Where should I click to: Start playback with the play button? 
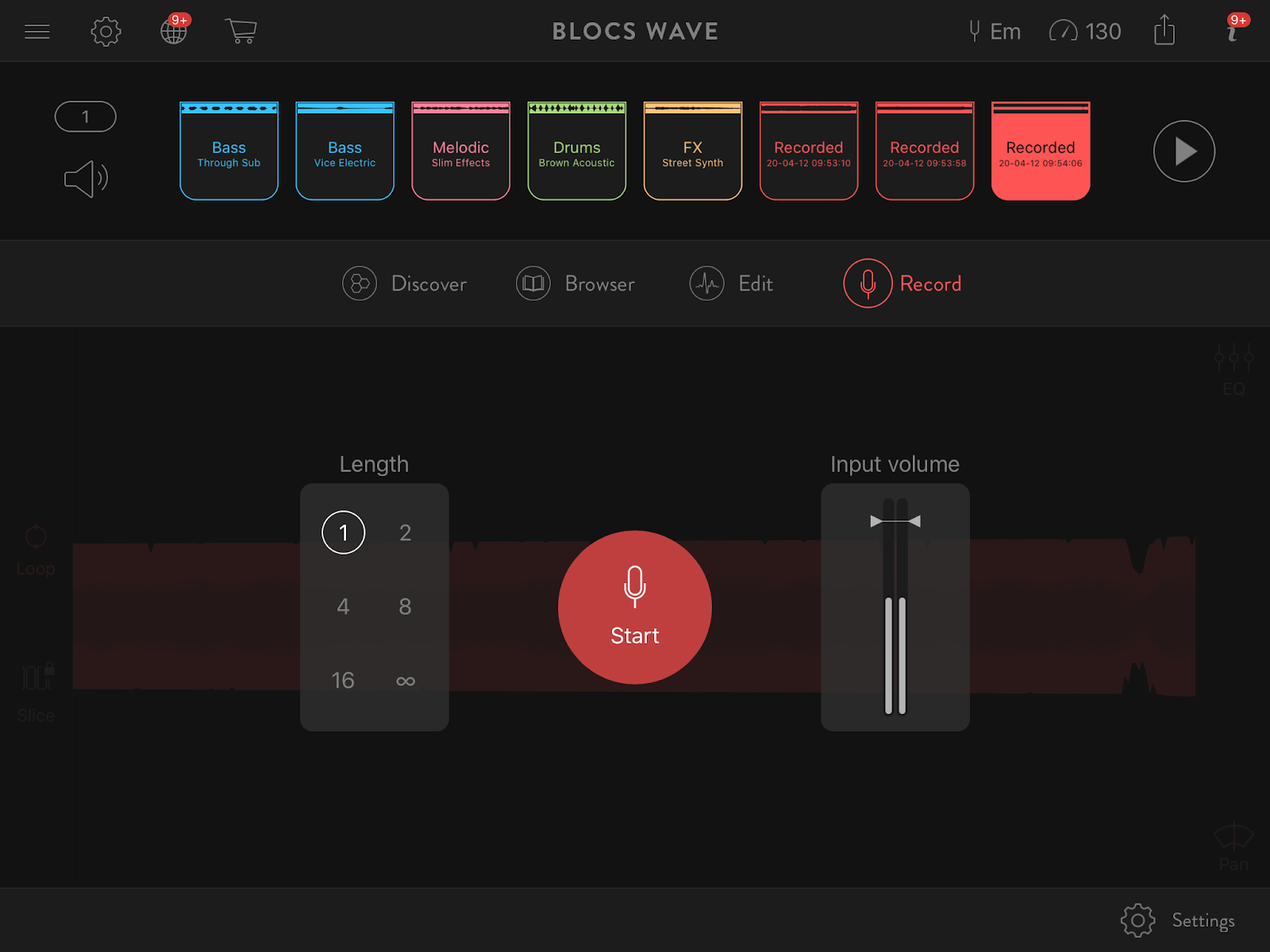1184,151
